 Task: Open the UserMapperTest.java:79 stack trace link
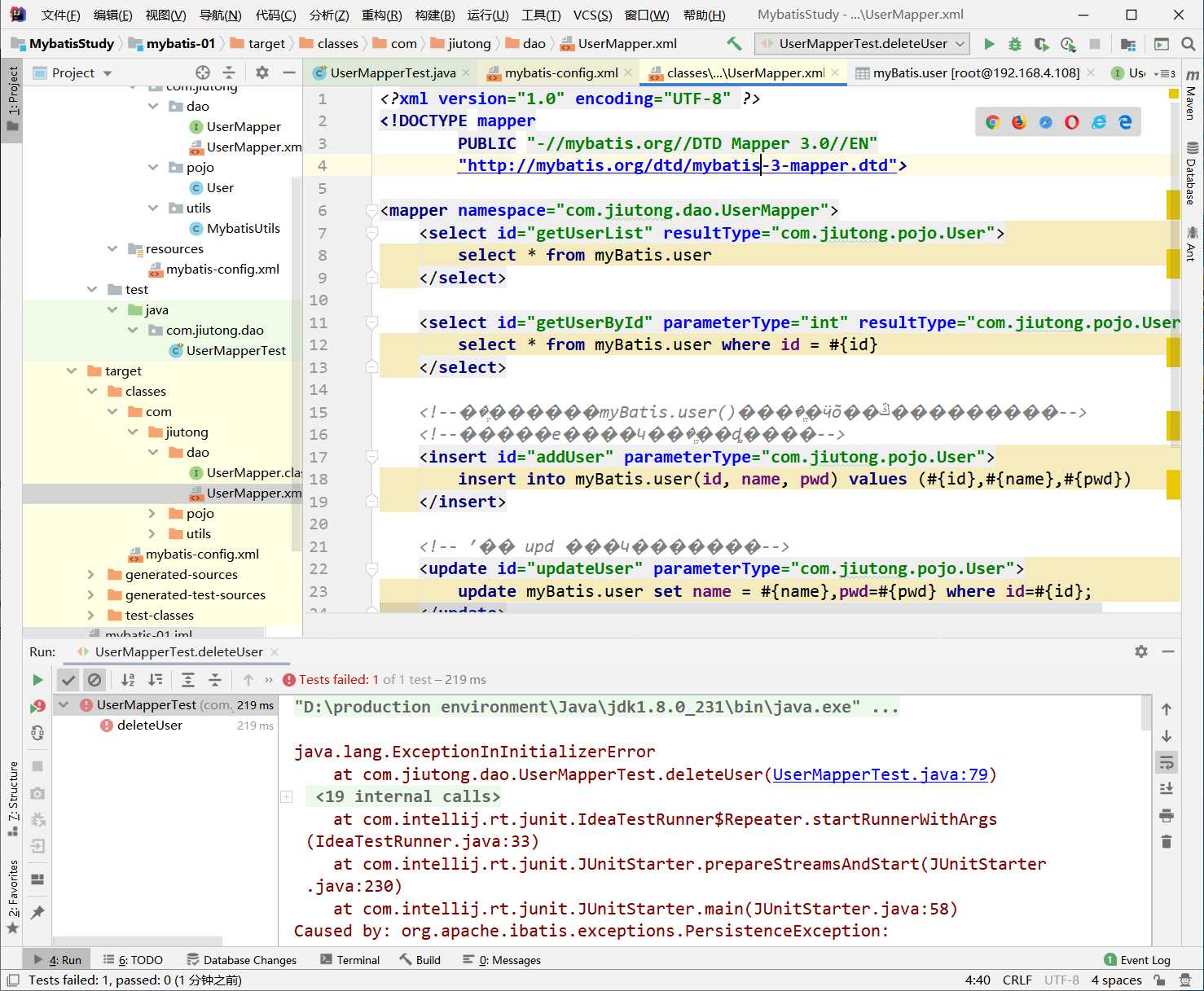(x=880, y=774)
